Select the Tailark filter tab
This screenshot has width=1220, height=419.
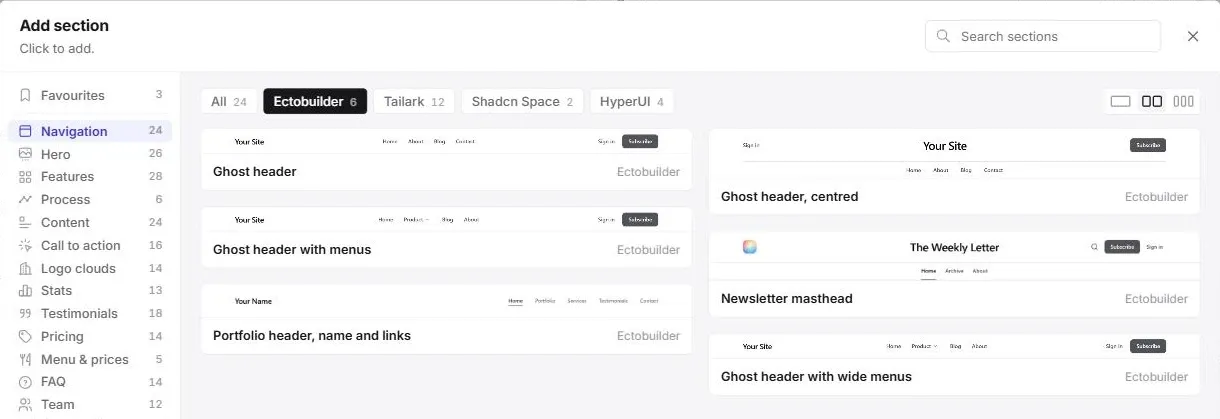click(x=414, y=102)
